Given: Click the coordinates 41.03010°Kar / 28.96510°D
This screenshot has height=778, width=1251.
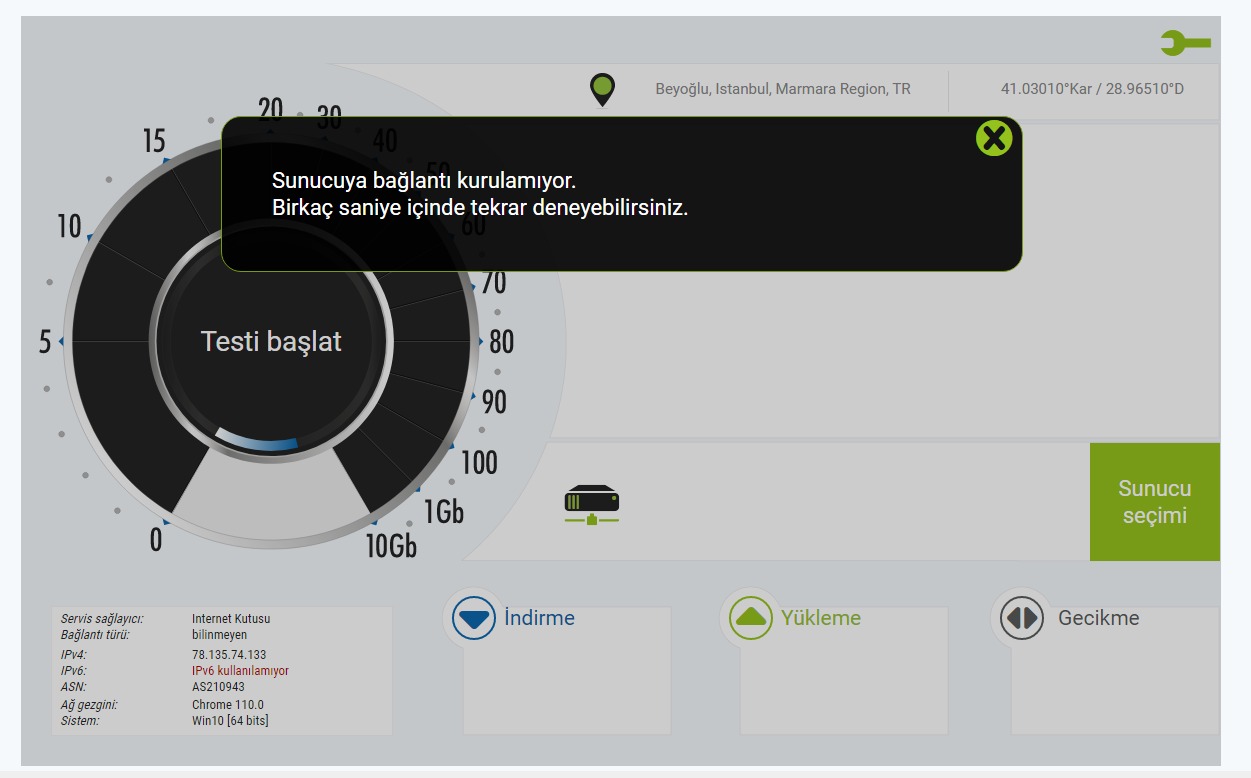Looking at the screenshot, I should 1092,89.
